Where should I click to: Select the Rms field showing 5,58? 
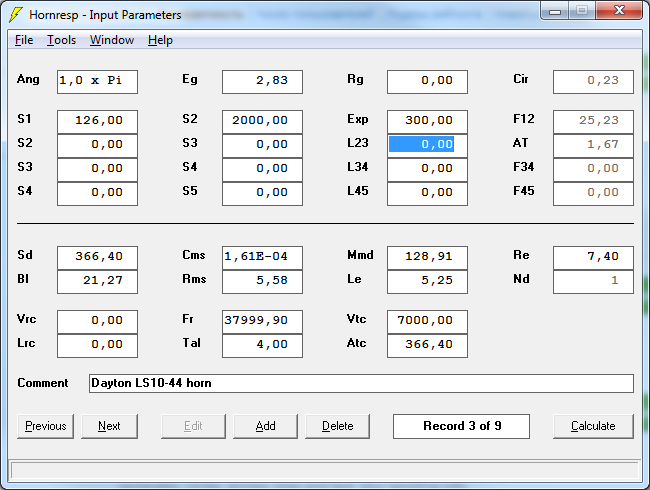(x=262, y=282)
